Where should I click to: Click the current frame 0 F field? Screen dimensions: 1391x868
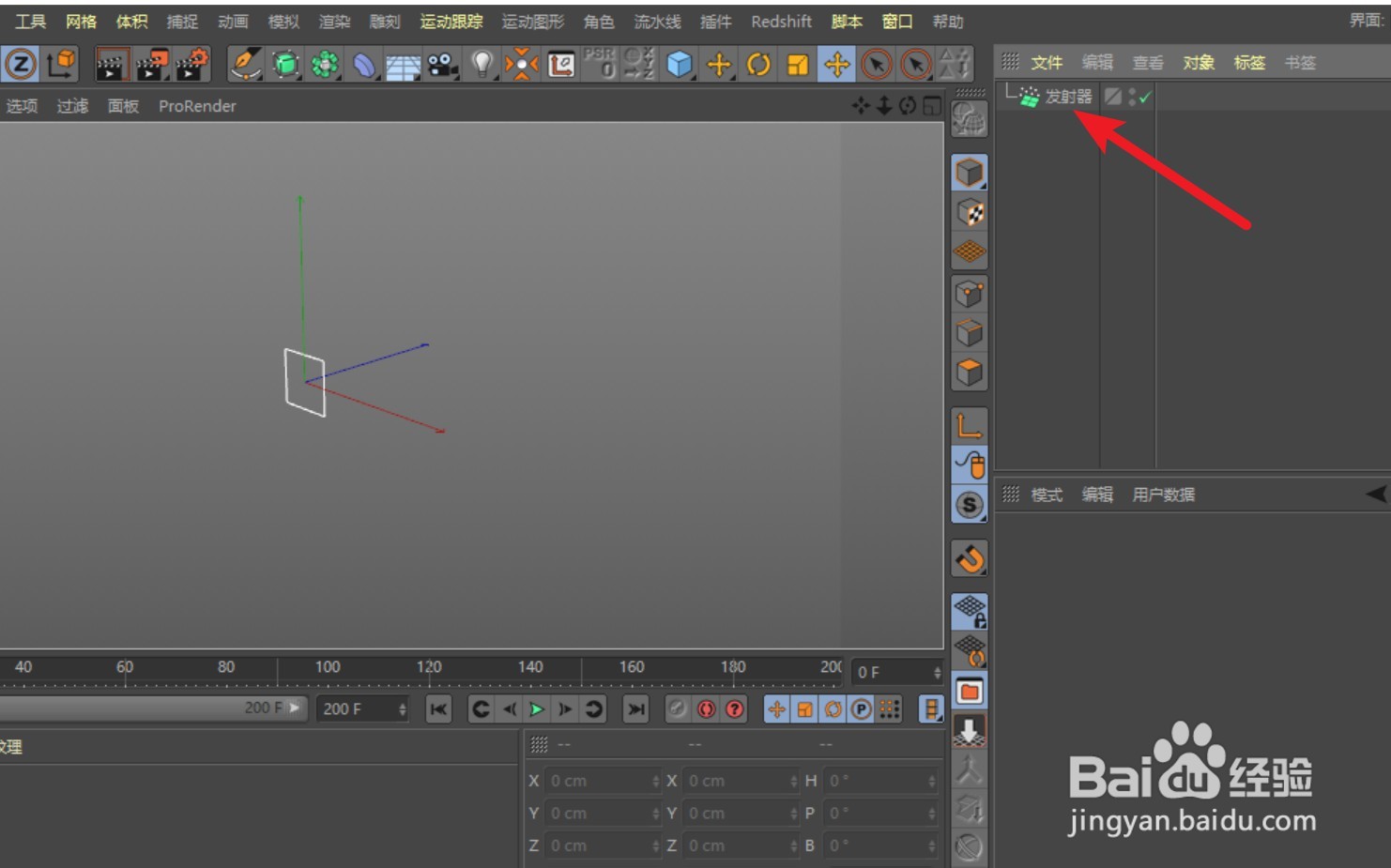pos(896,672)
